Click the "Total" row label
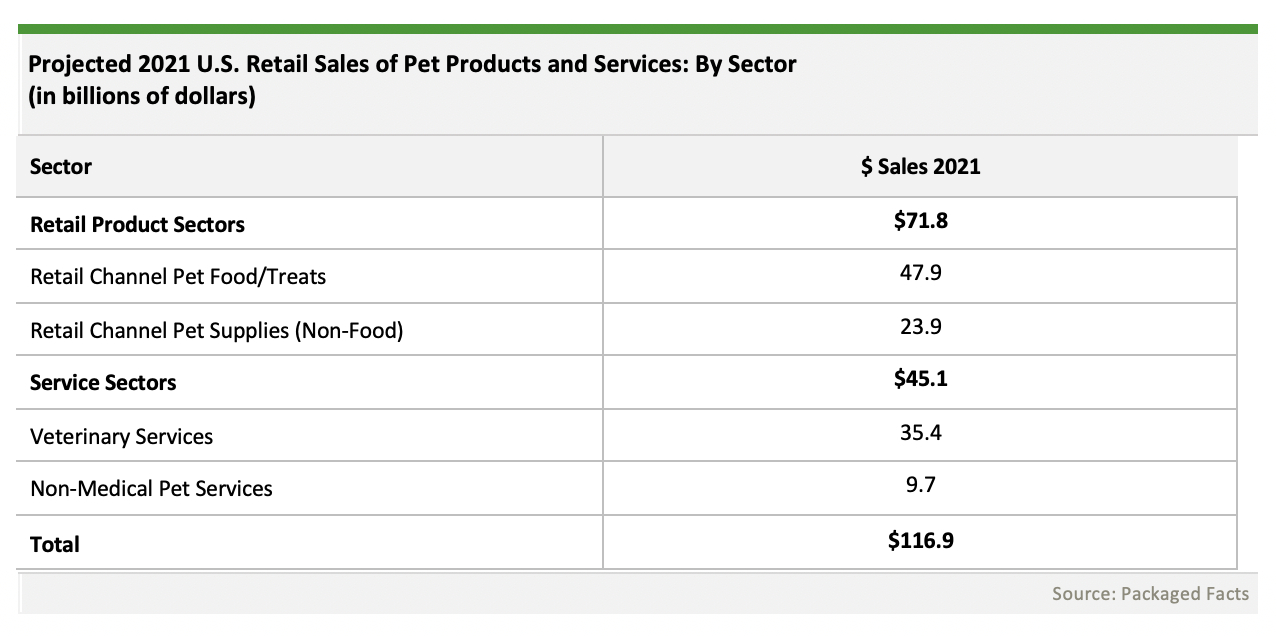Viewport: 1276px width, 636px height. click(x=55, y=545)
